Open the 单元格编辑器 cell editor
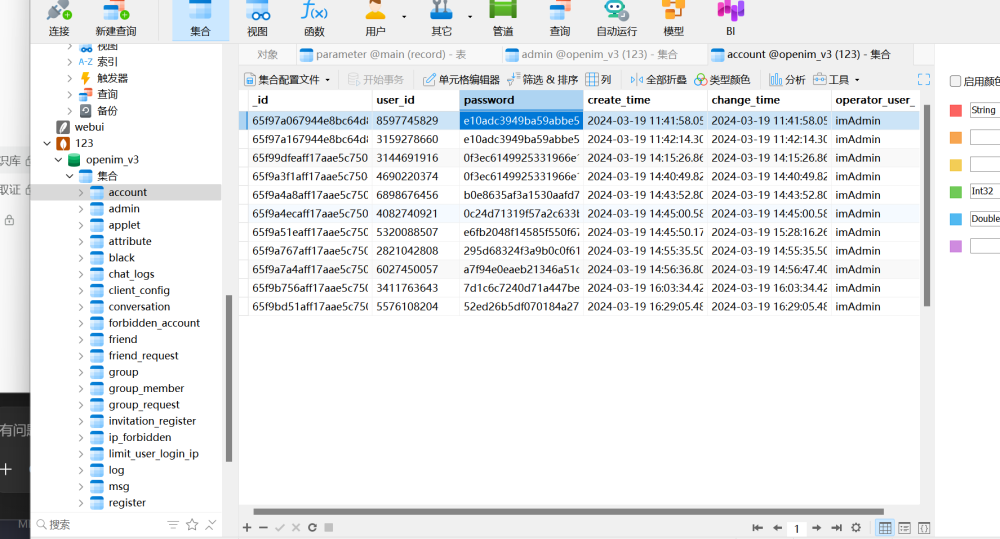The width and height of the screenshot is (1000, 539). click(x=461, y=80)
